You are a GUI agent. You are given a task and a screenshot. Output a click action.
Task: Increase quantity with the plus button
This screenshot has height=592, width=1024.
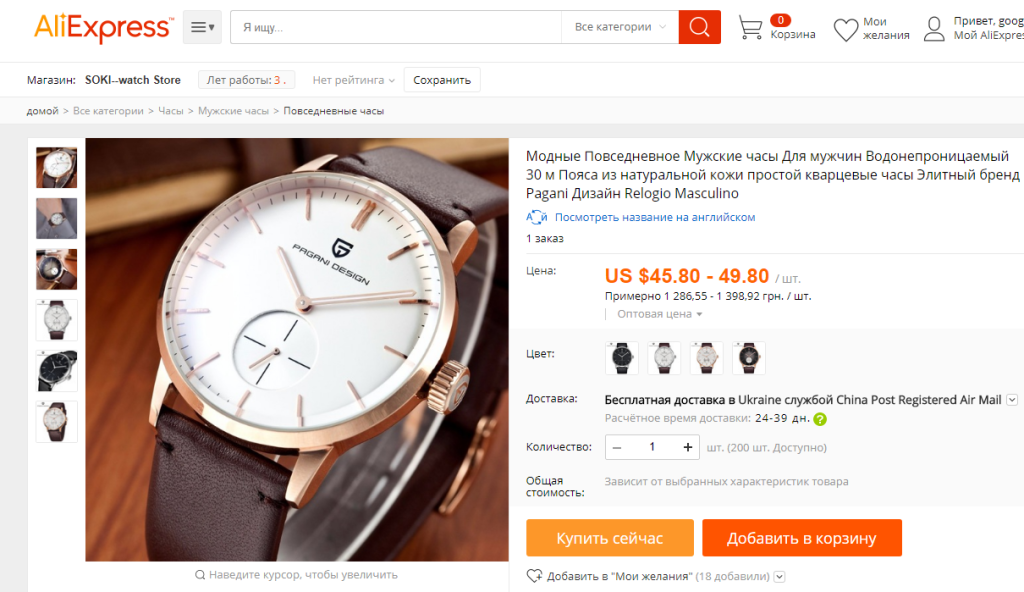(x=687, y=447)
